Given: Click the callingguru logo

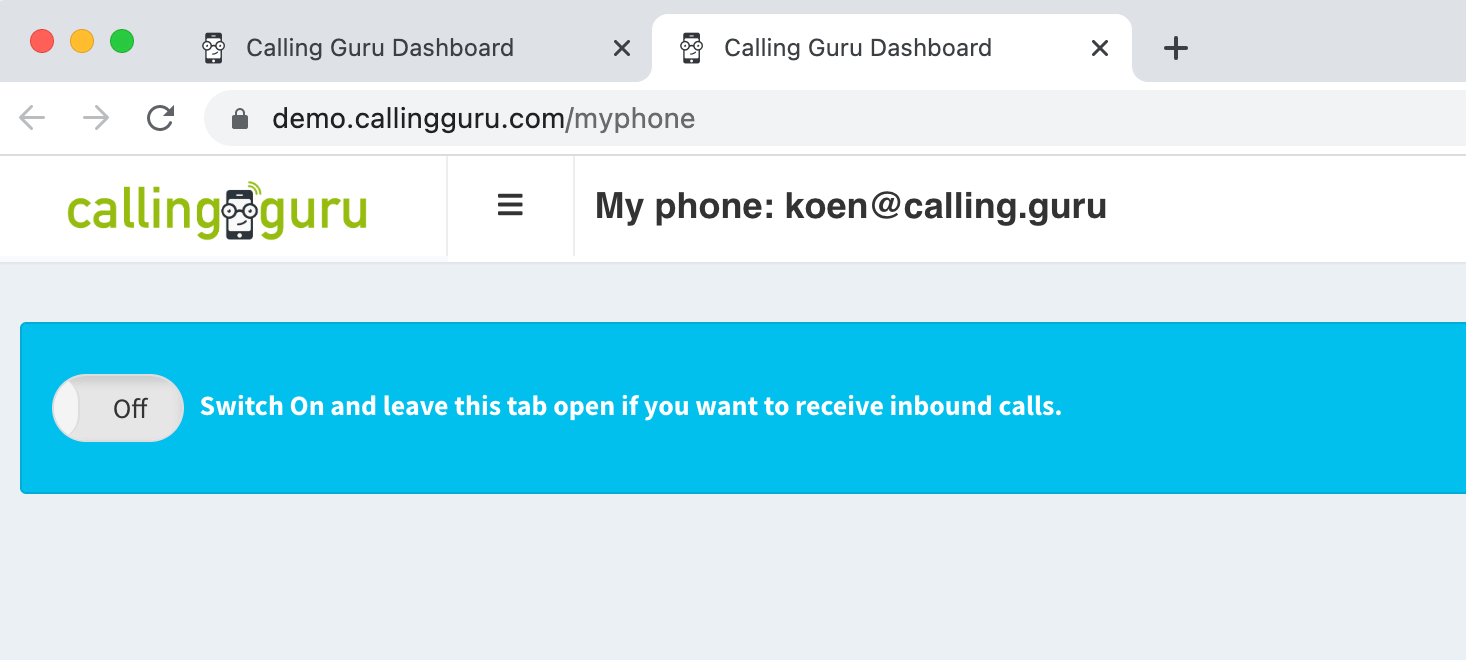Looking at the screenshot, I should tap(217, 209).
